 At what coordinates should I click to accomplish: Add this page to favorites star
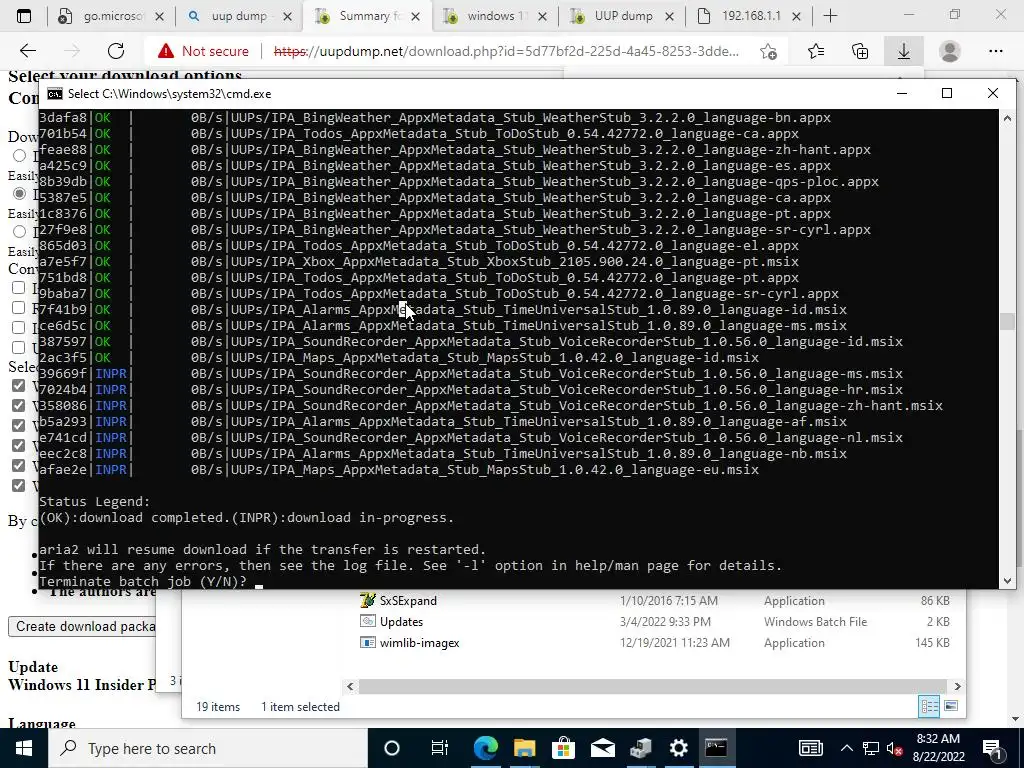(x=769, y=51)
